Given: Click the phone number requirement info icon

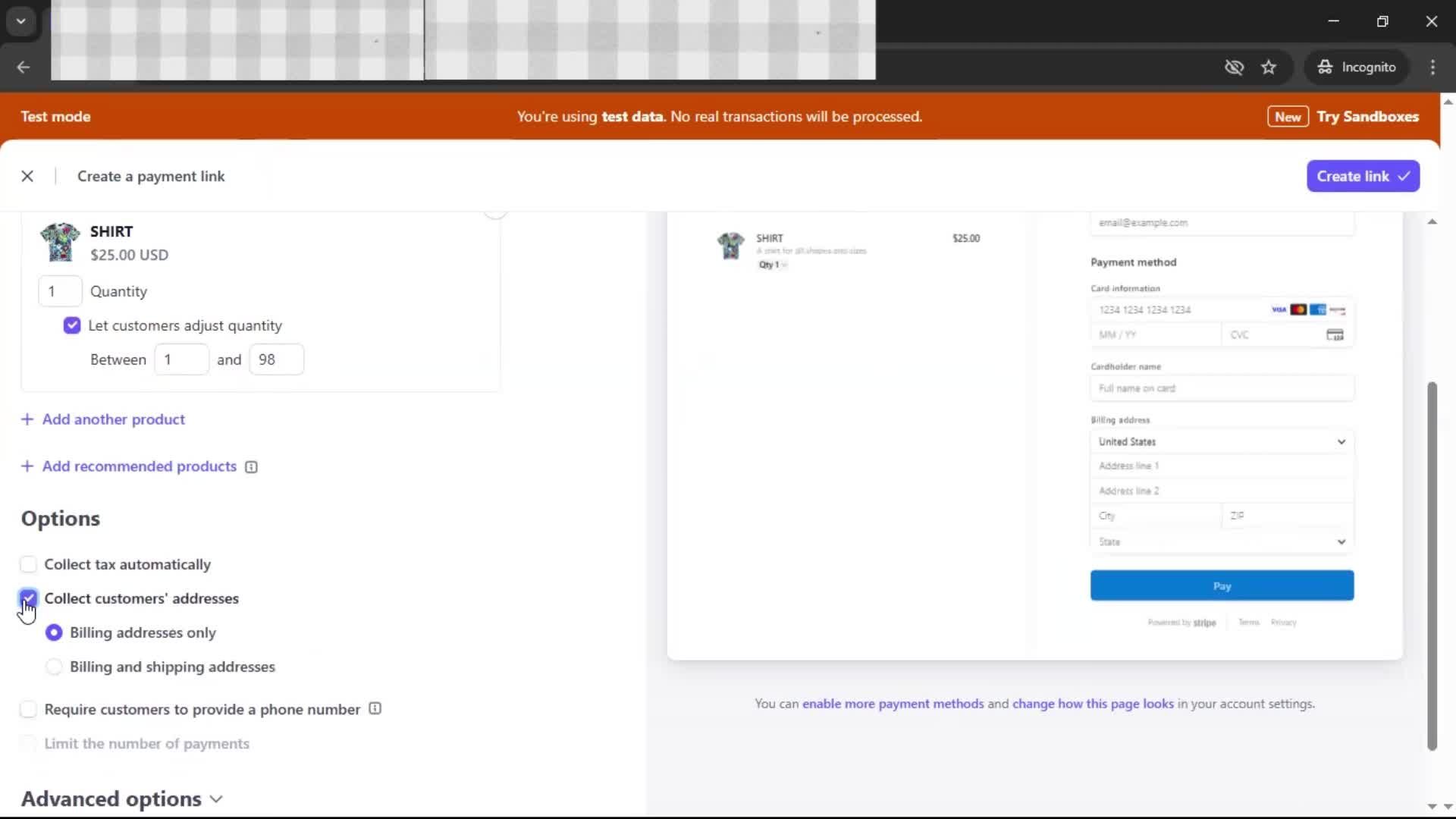Looking at the screenshot, I should click(x=375, y=709).
